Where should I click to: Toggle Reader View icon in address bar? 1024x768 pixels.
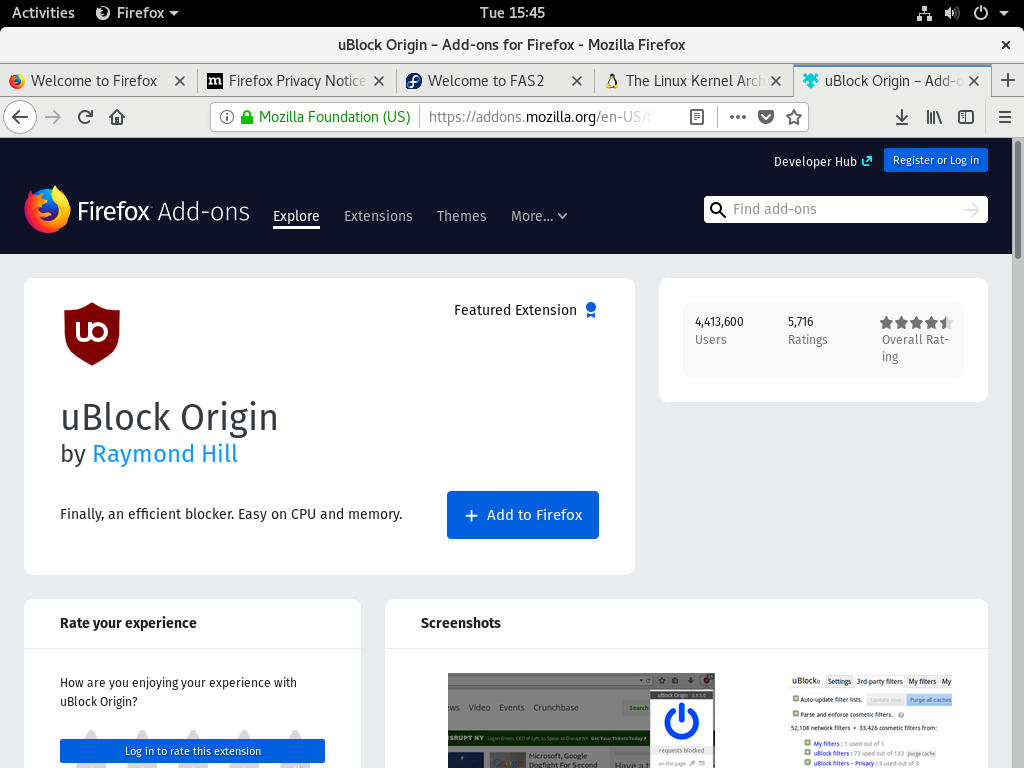[x=697, y=117]
